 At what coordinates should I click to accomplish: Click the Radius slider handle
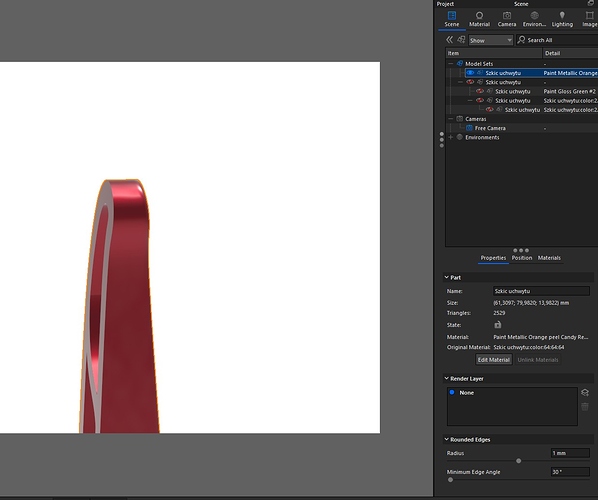(518, 461)
